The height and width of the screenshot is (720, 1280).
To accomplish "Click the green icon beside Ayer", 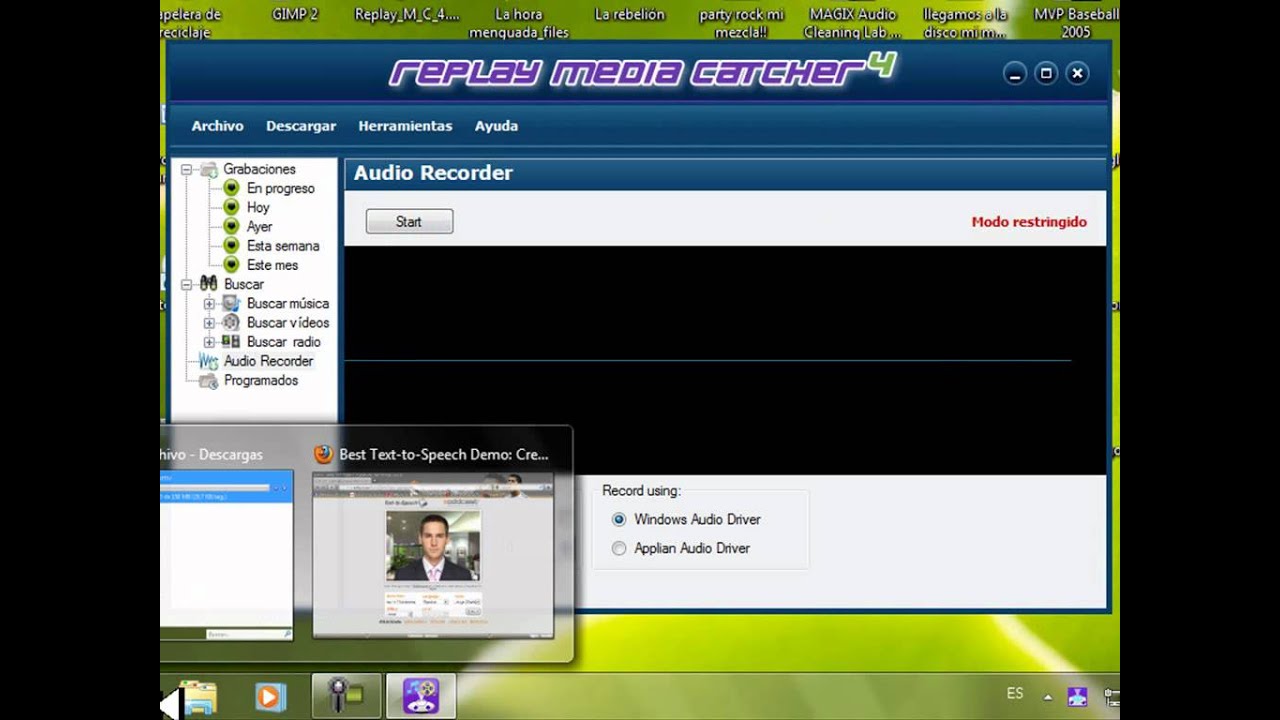I will [x=231, y=226].
